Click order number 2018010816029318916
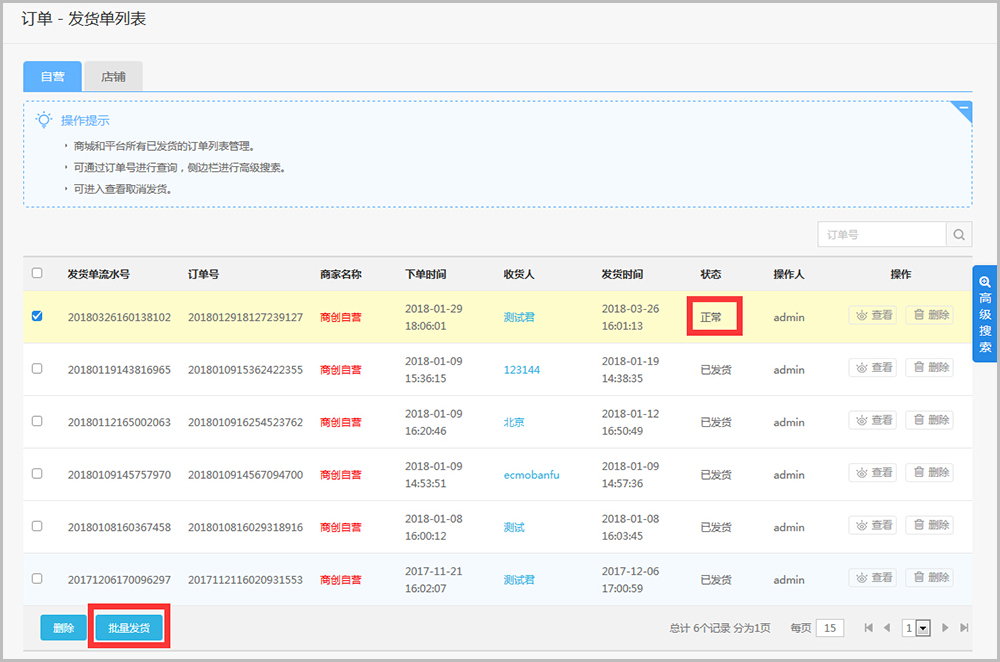The height and width of the screenshot is (662, 1000). pyautogui.click(x=246, y=527)
